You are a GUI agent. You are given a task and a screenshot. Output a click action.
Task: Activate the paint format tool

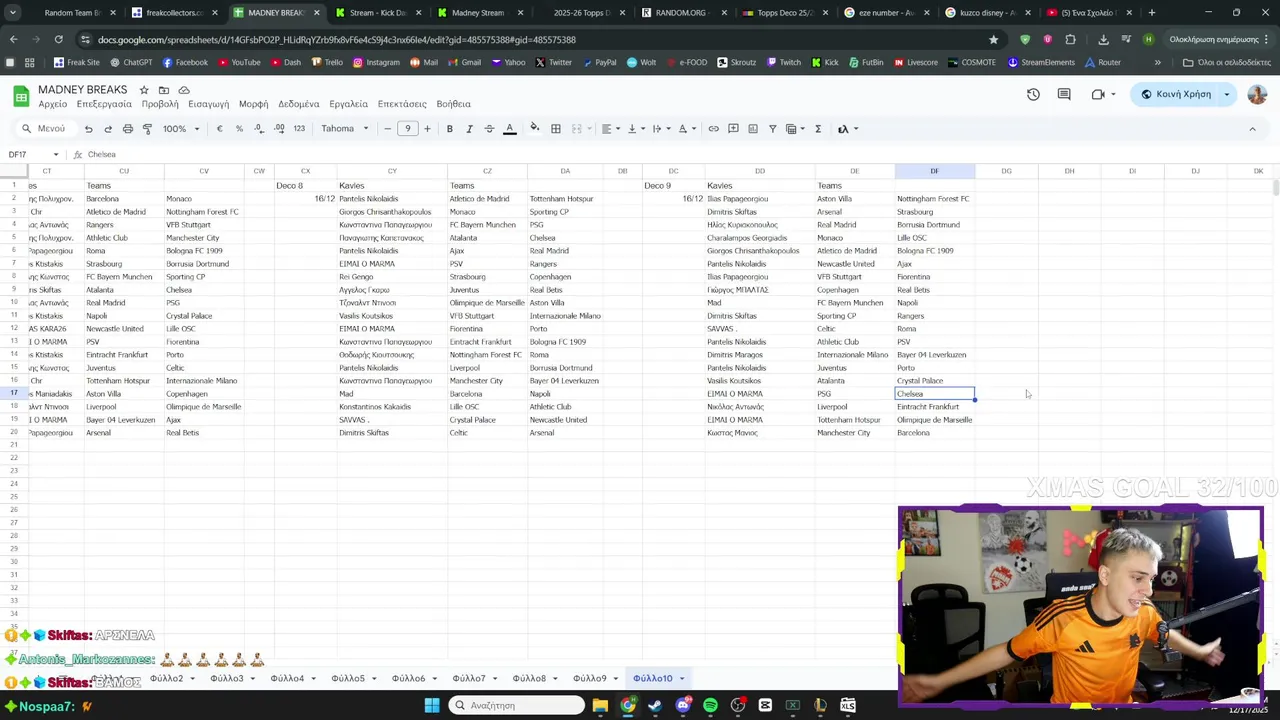point(147,129)
